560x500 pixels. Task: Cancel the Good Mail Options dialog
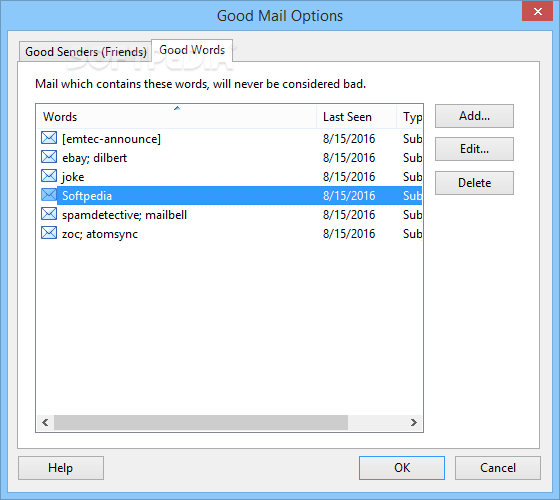(x=498, y=468)
